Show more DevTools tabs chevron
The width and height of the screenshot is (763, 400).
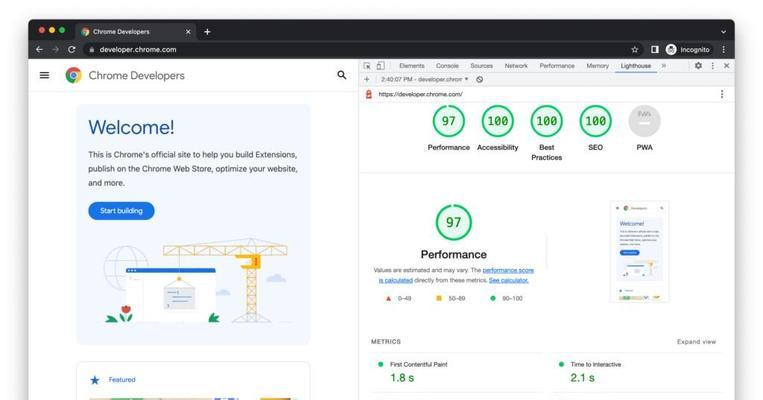tap(664, 66)
